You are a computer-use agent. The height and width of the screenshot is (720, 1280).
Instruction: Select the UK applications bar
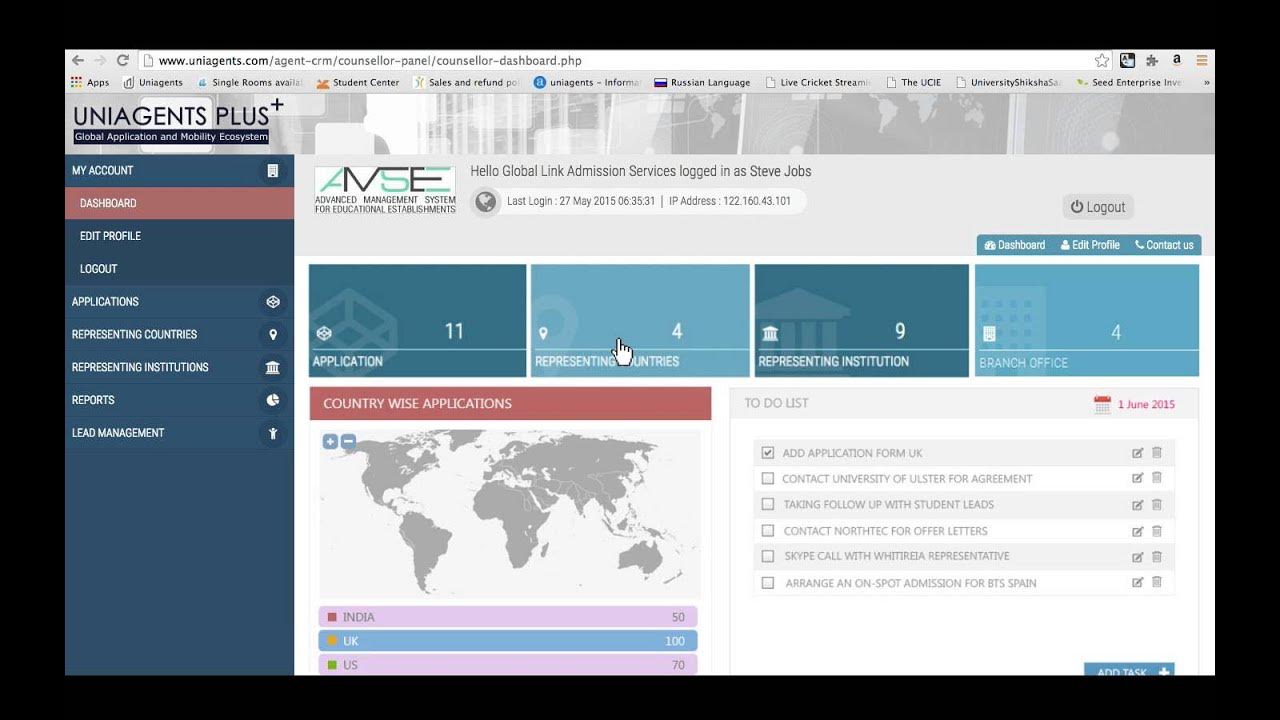pos(508,641)
